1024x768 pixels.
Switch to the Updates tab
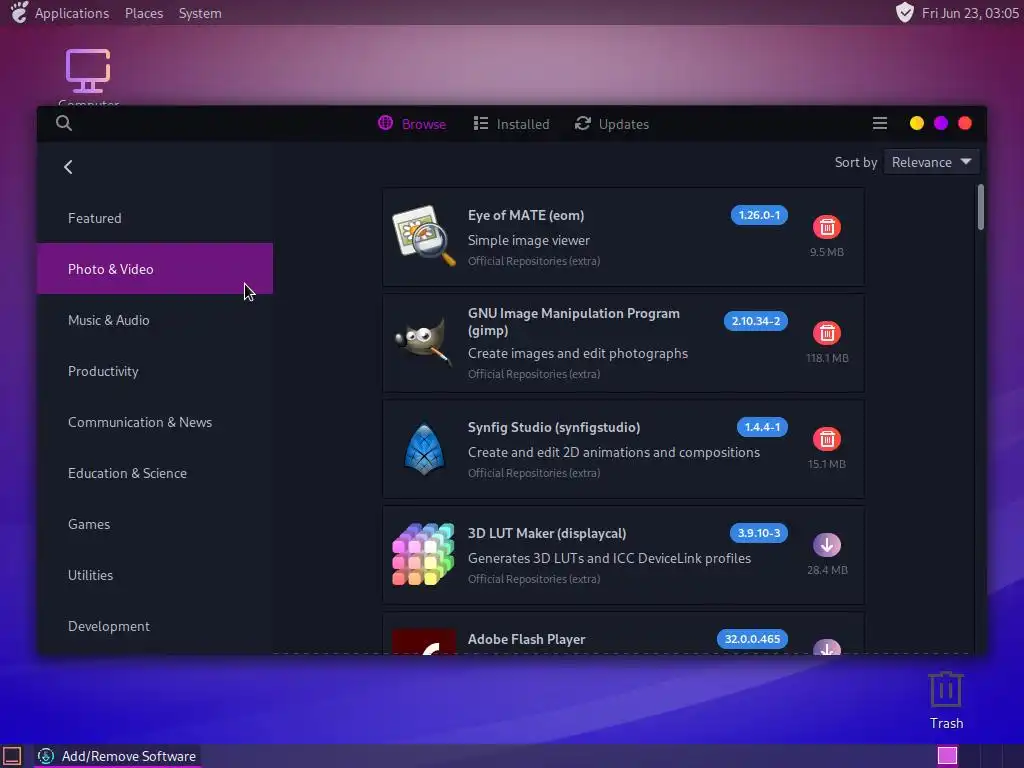click(x=612, y=124)
